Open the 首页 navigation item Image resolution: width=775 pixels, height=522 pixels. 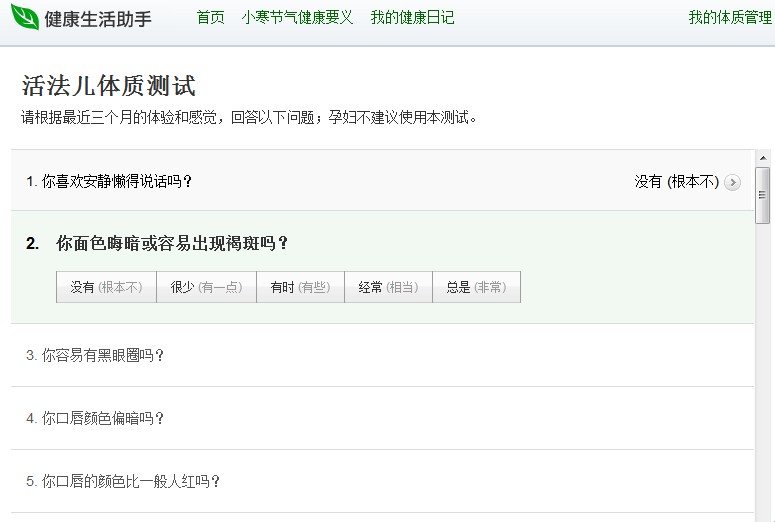tap(211, 17)
